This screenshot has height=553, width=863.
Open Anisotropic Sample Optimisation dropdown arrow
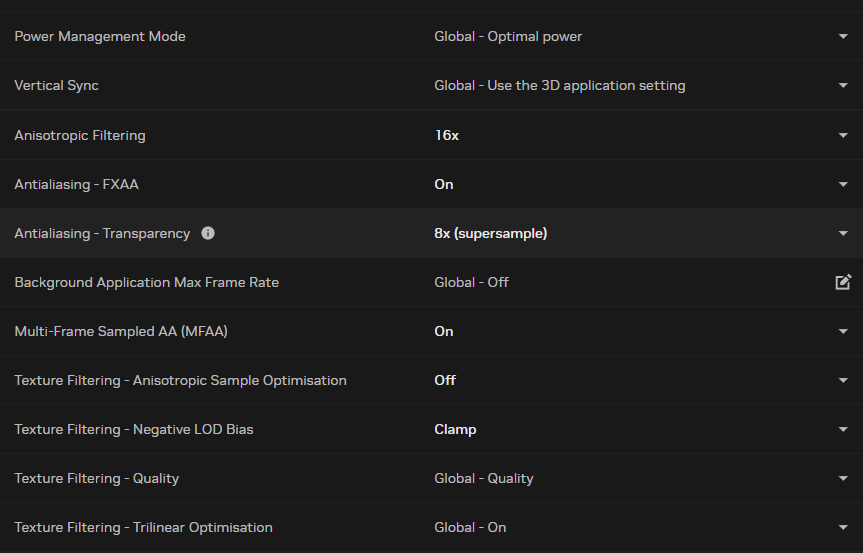click(843, 380)
